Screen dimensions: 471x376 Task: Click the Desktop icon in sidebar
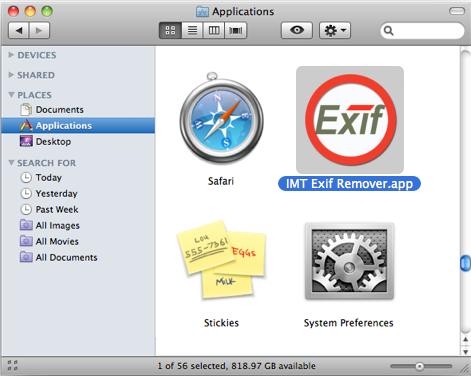tap(26, 141)
